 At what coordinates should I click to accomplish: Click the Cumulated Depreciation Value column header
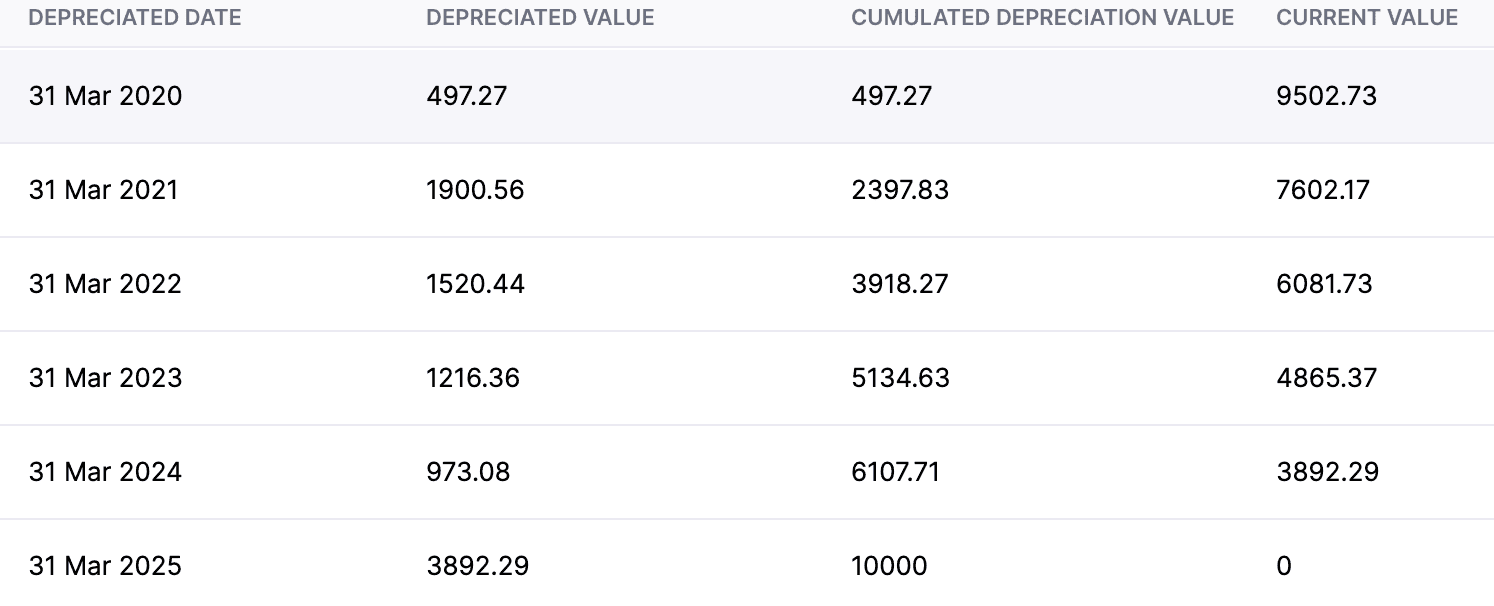click(1042, 18)
